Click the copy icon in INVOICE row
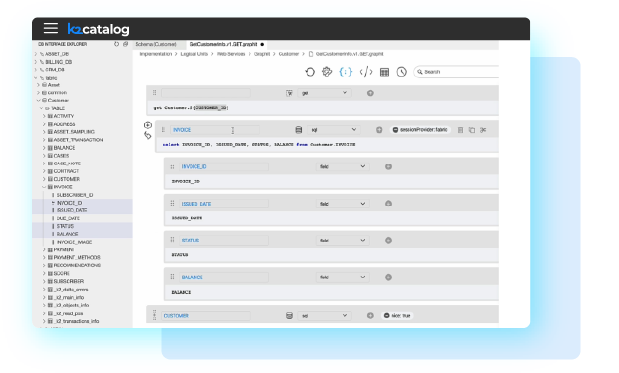The width and height of the screenshot is (619, 373). pos(472,130)
